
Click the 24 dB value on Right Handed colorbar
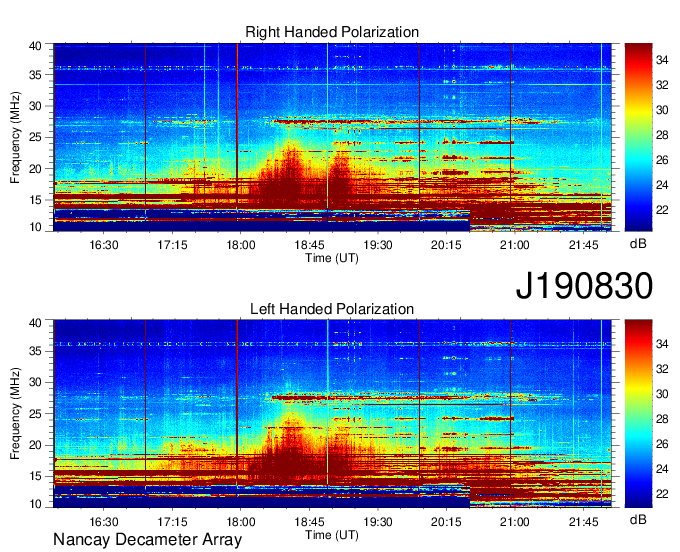(662, 185)
